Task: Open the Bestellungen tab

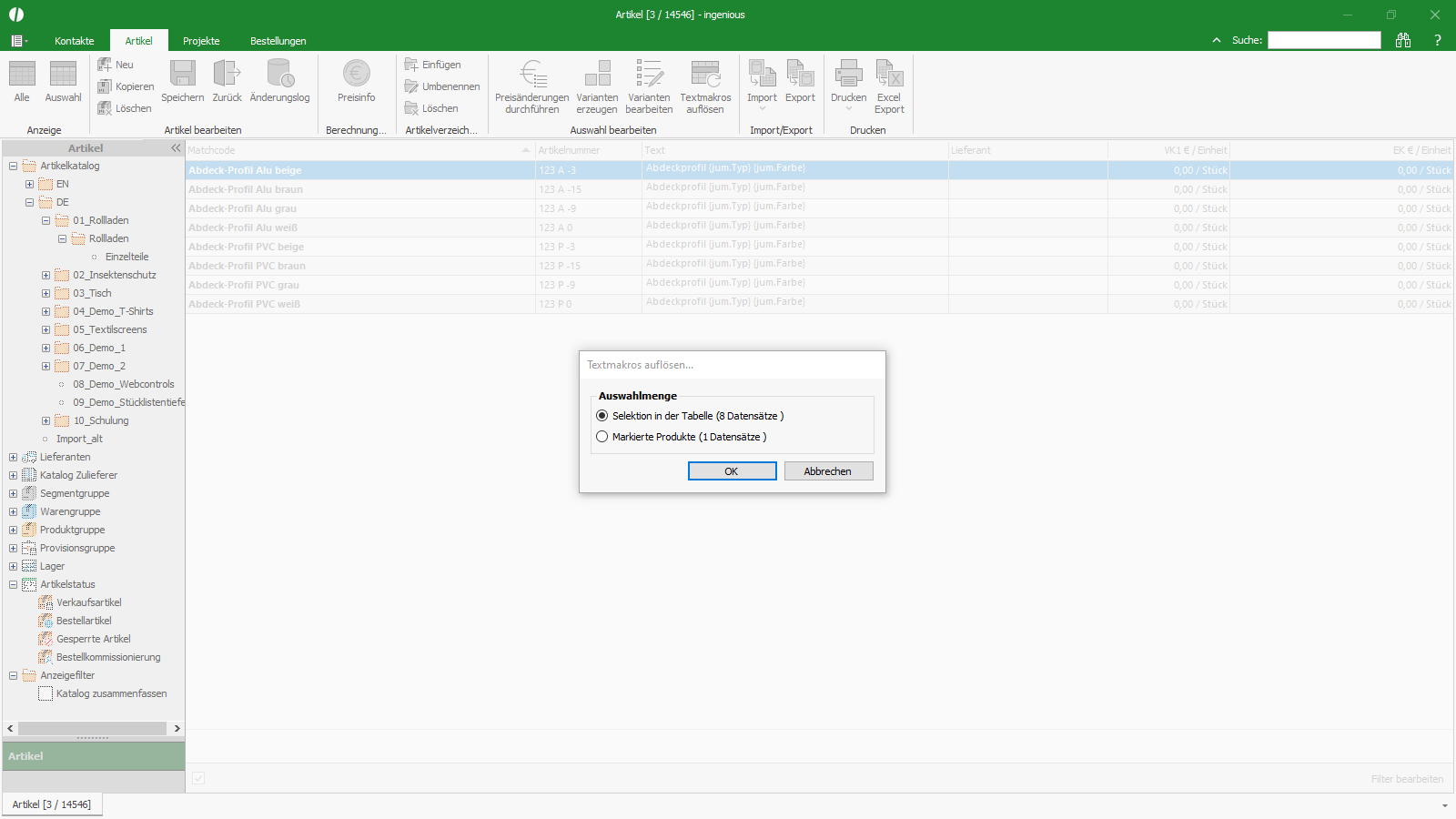Action: (x=278, y=41)
